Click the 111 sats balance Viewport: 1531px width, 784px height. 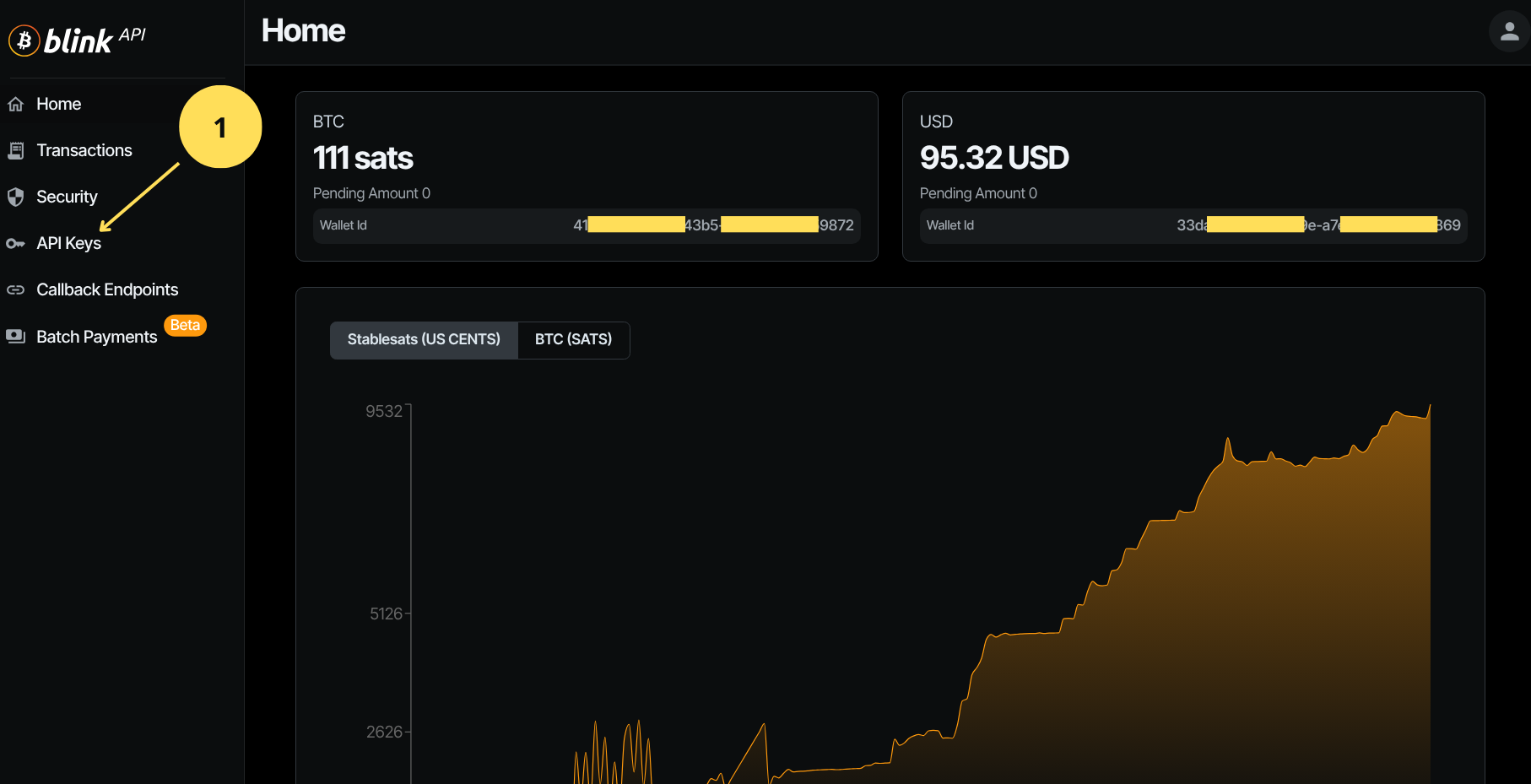[x=363, y=158]
